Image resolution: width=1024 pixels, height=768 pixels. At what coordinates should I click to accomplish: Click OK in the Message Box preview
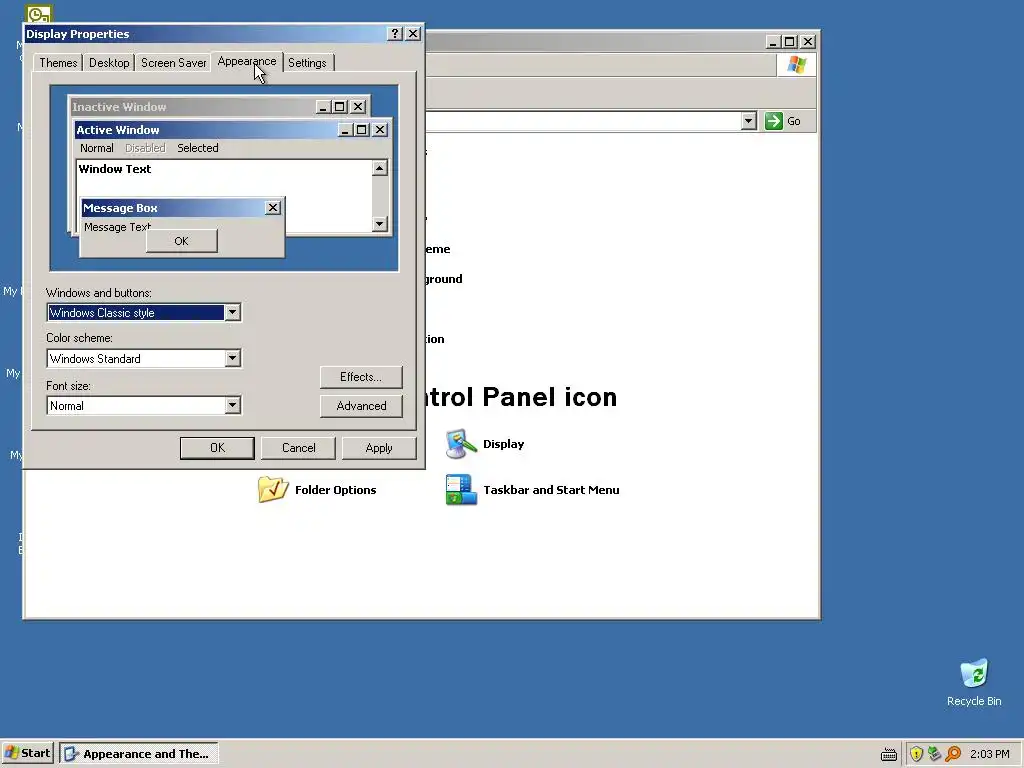(x=182, y=241)
